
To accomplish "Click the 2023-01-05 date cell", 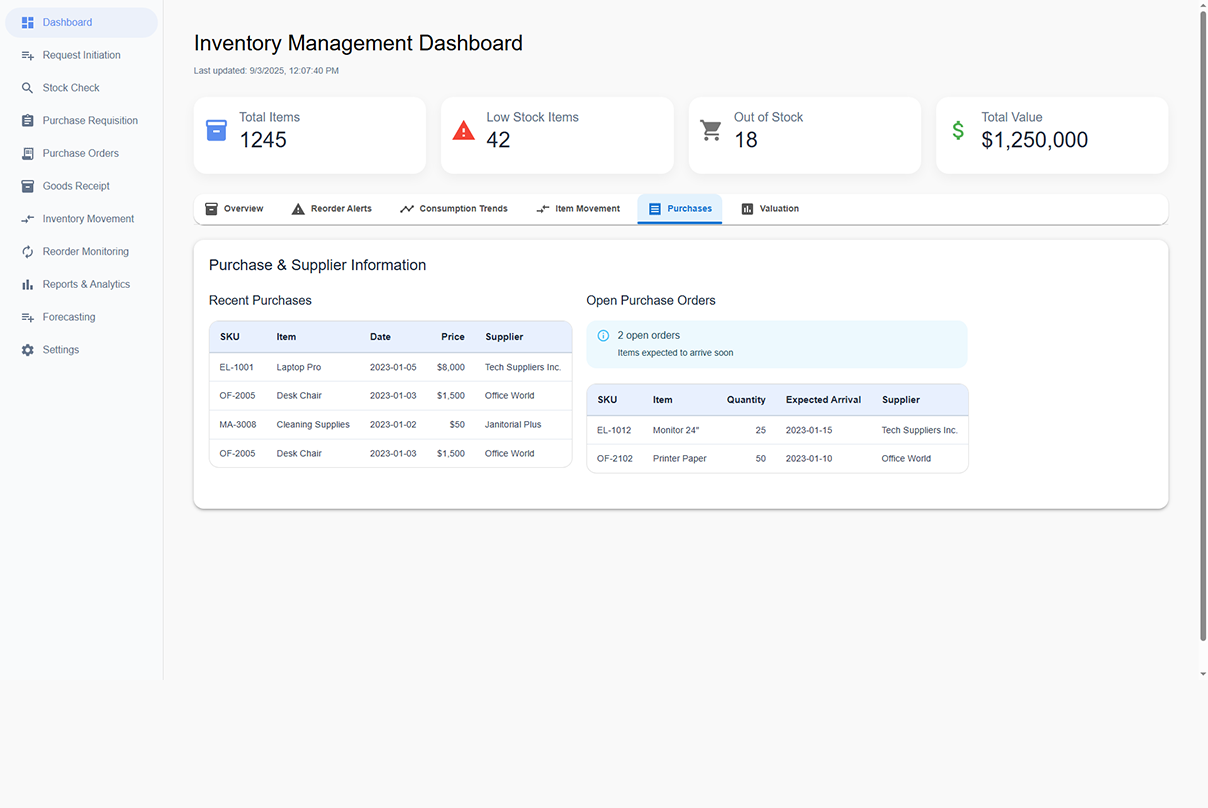I will click(393, 367).
